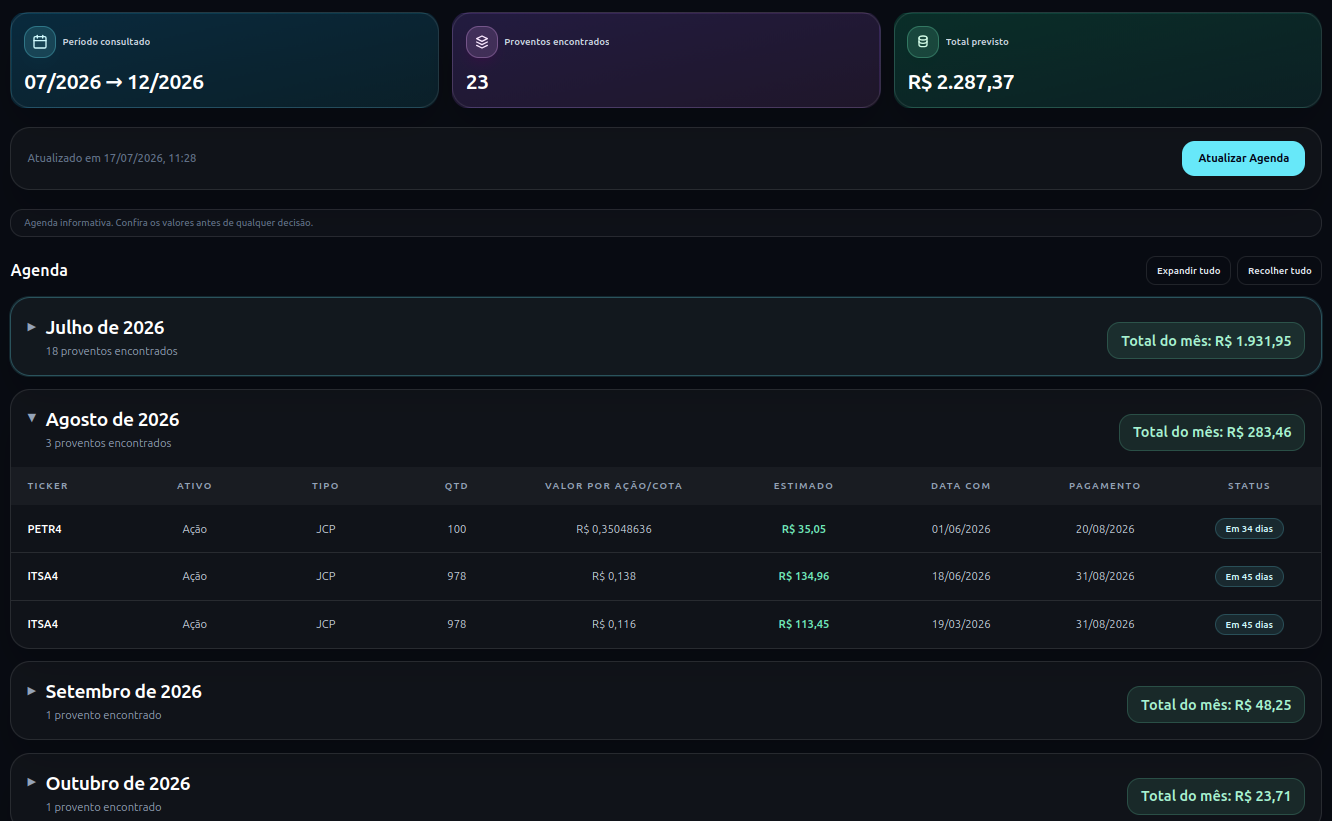The height and width of the screenshot is (821, 1332).
Task: Click the STATUS column header
Action: tap(1249, 486)
